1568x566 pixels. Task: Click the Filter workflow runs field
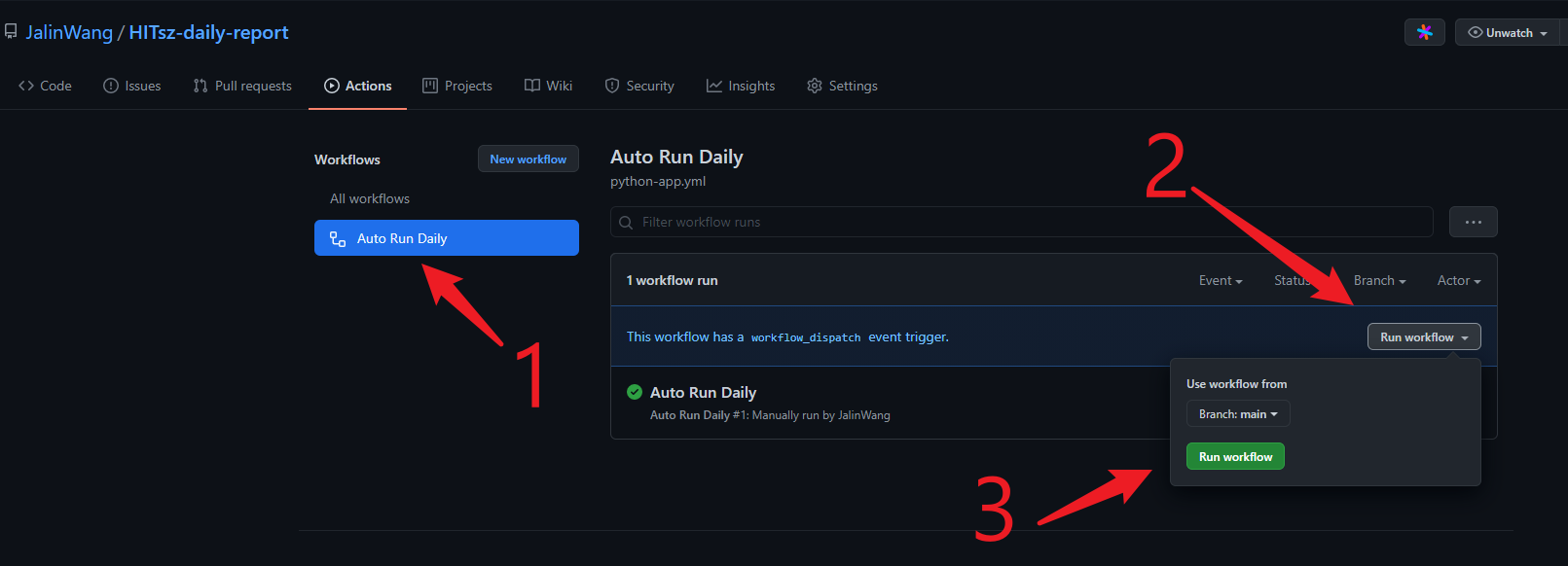[1022, 222]
